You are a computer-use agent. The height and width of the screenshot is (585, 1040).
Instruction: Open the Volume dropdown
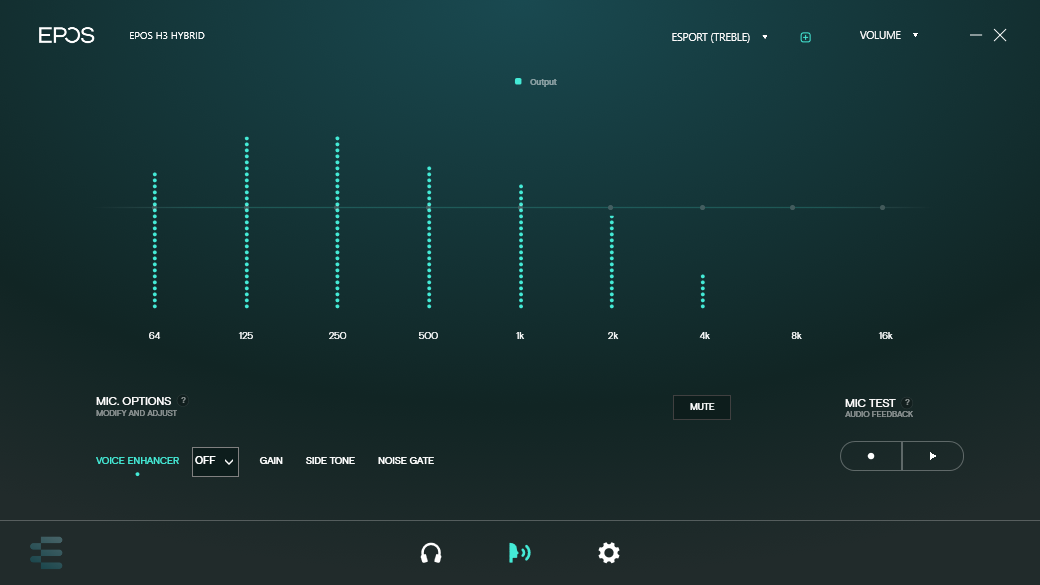click(889, 35)
